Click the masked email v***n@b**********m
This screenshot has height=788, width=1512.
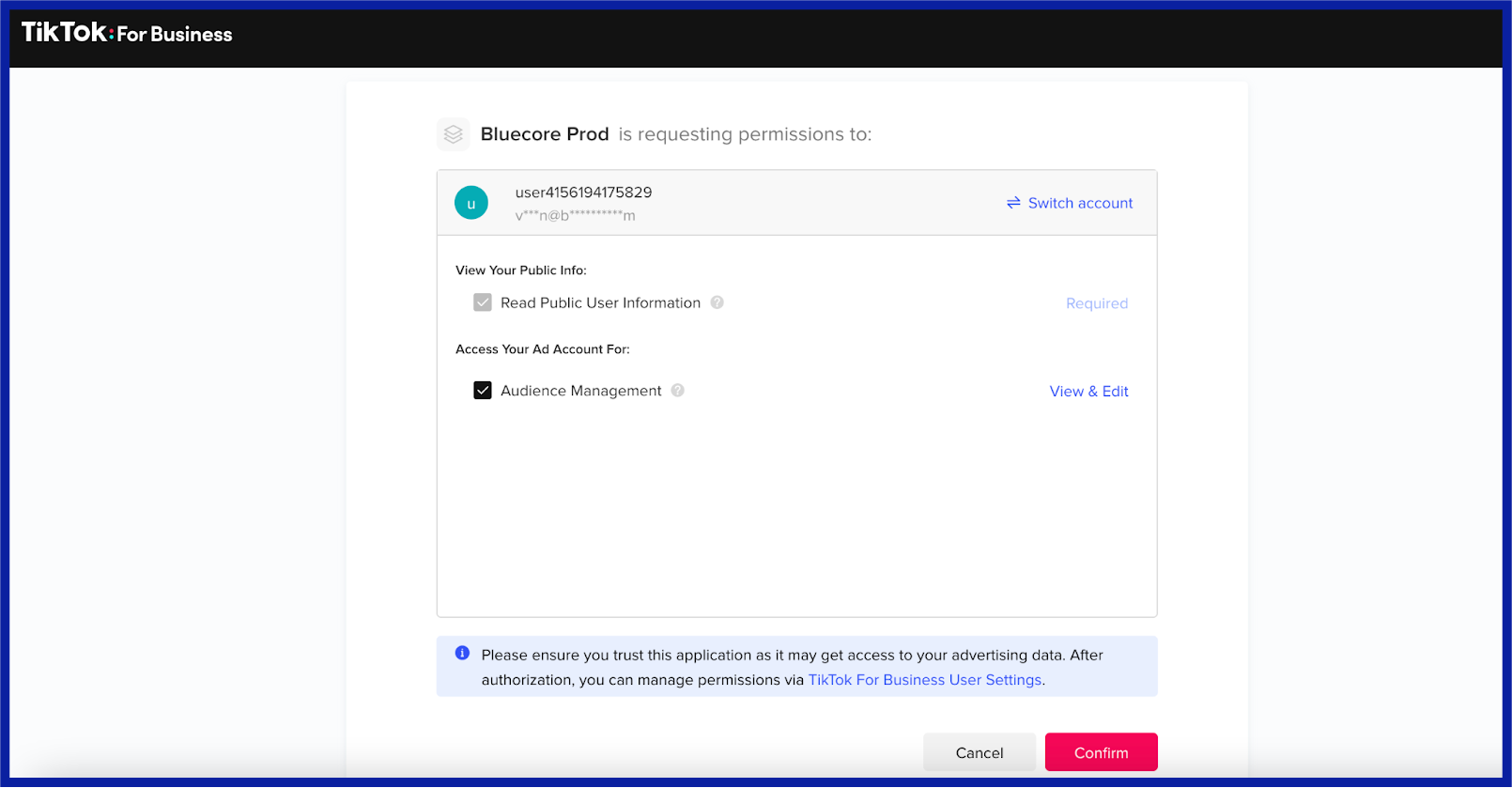point(575,216)
